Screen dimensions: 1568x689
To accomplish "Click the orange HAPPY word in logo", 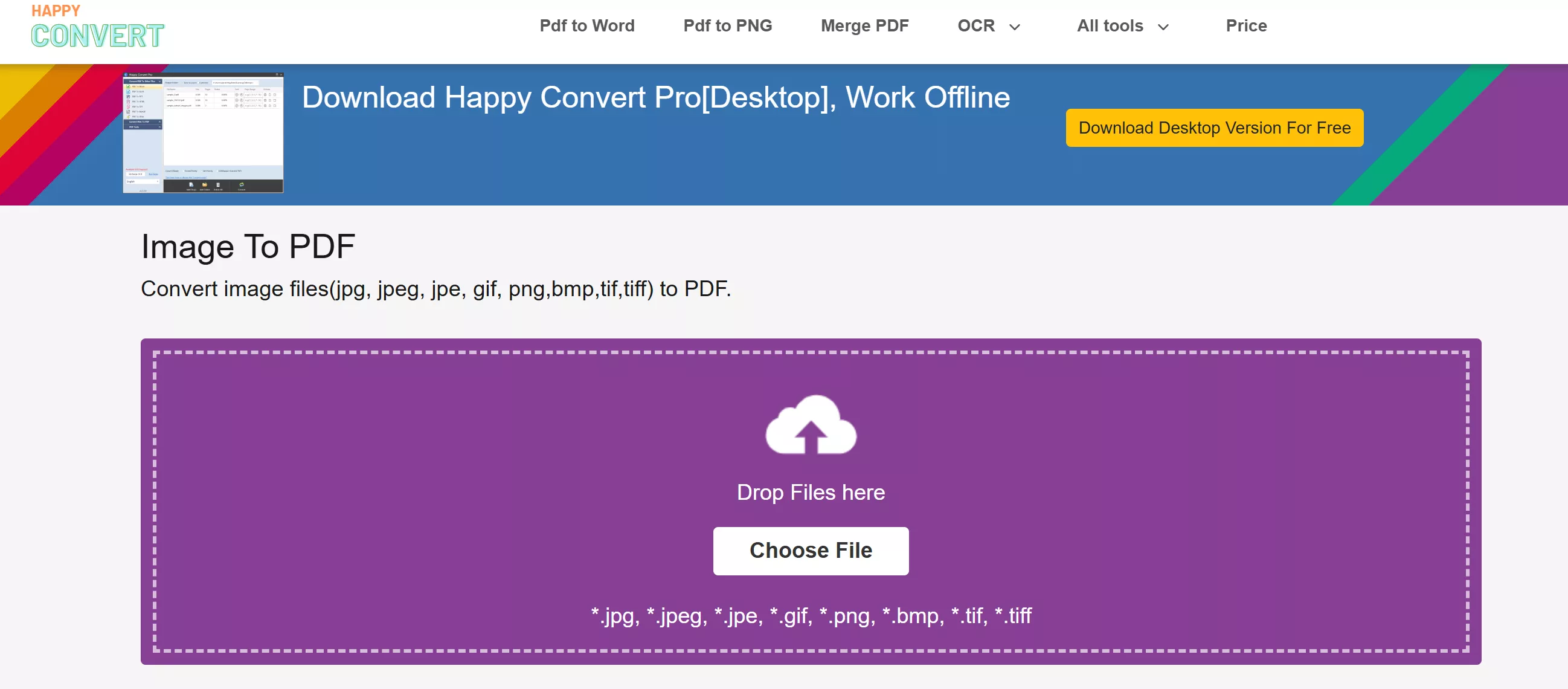I will 56,11.
